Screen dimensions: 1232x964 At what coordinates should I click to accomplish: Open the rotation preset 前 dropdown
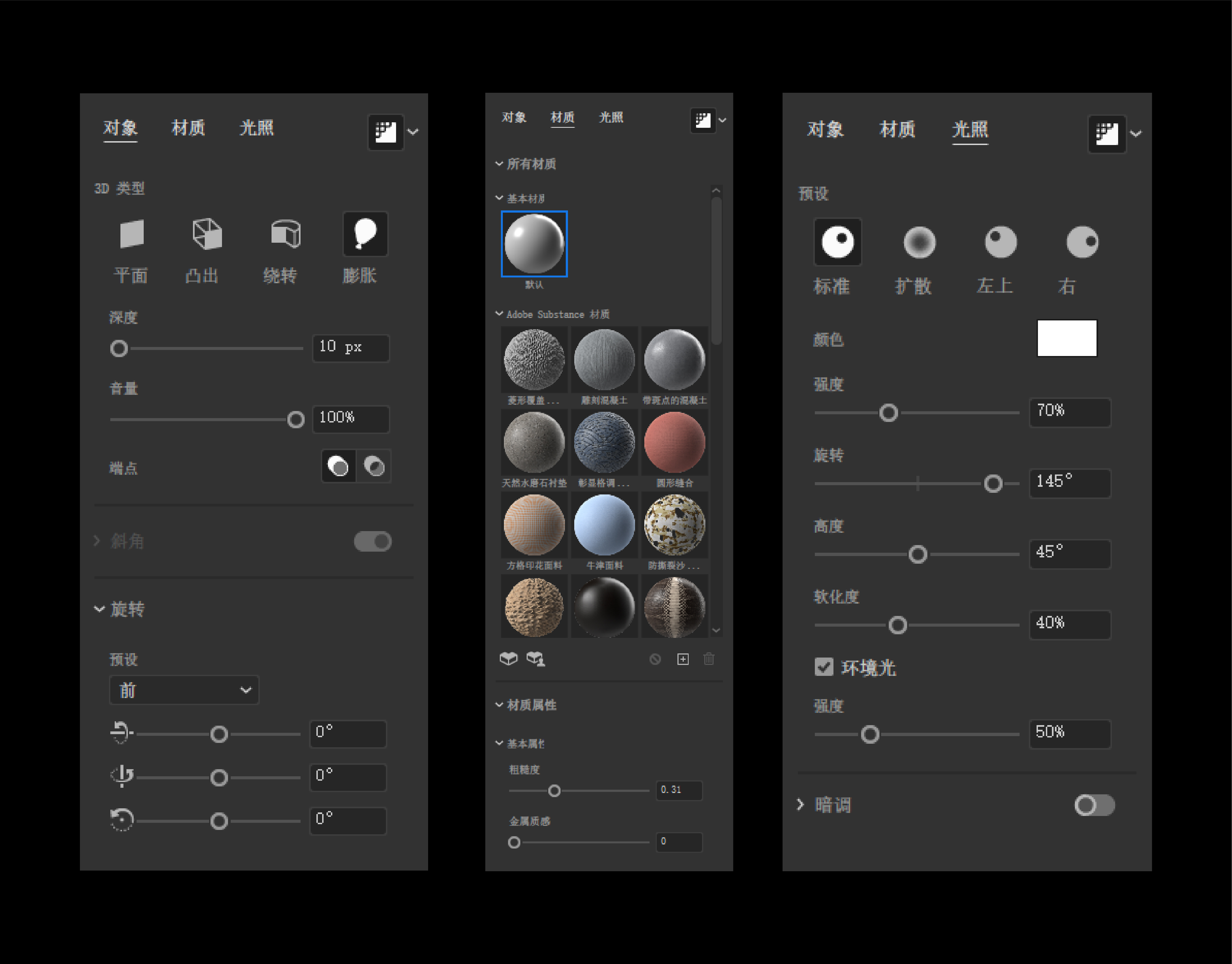pyautogui.click(x=184, y=690)
